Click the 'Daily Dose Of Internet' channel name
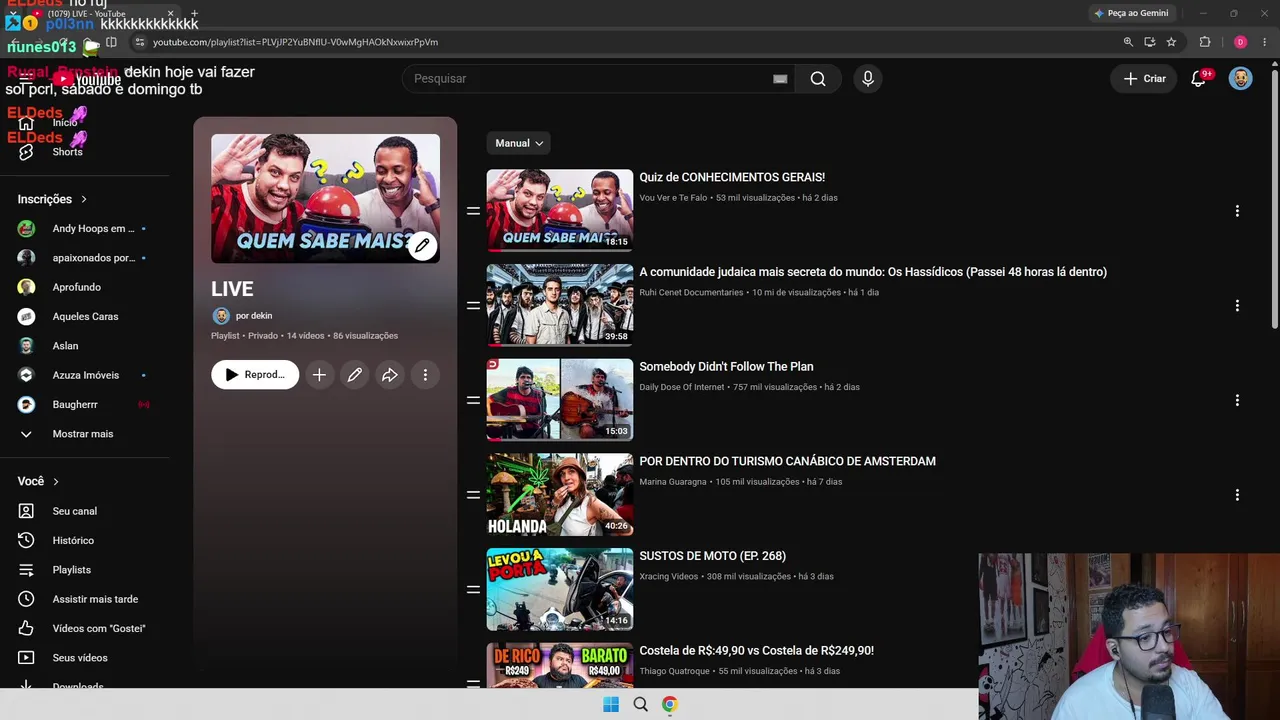The width and height of the screenshot is (1280, 720). [x=682, y=387]
